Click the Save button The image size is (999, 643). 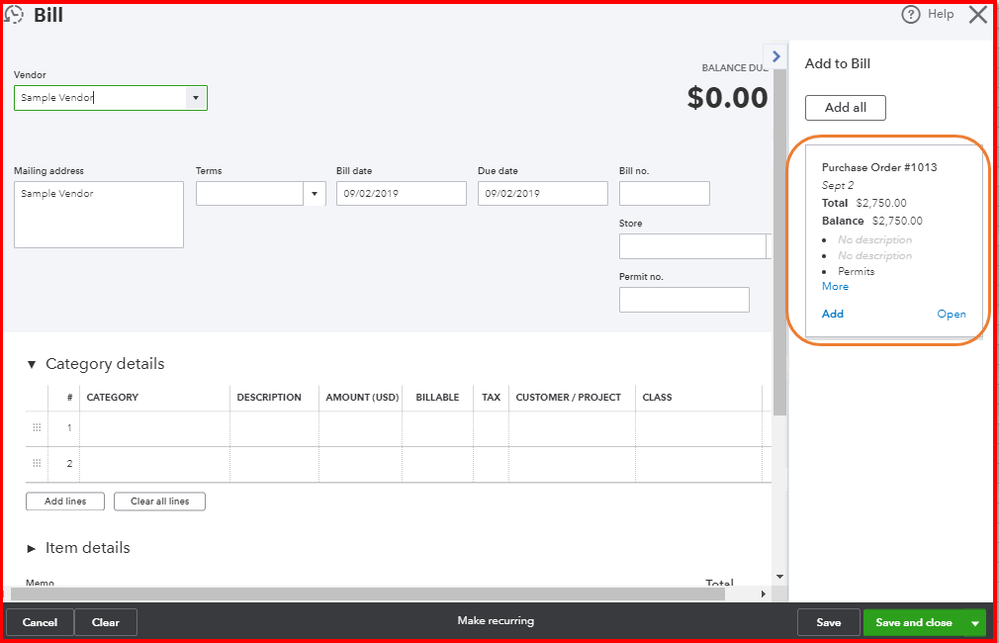(829, 623)
